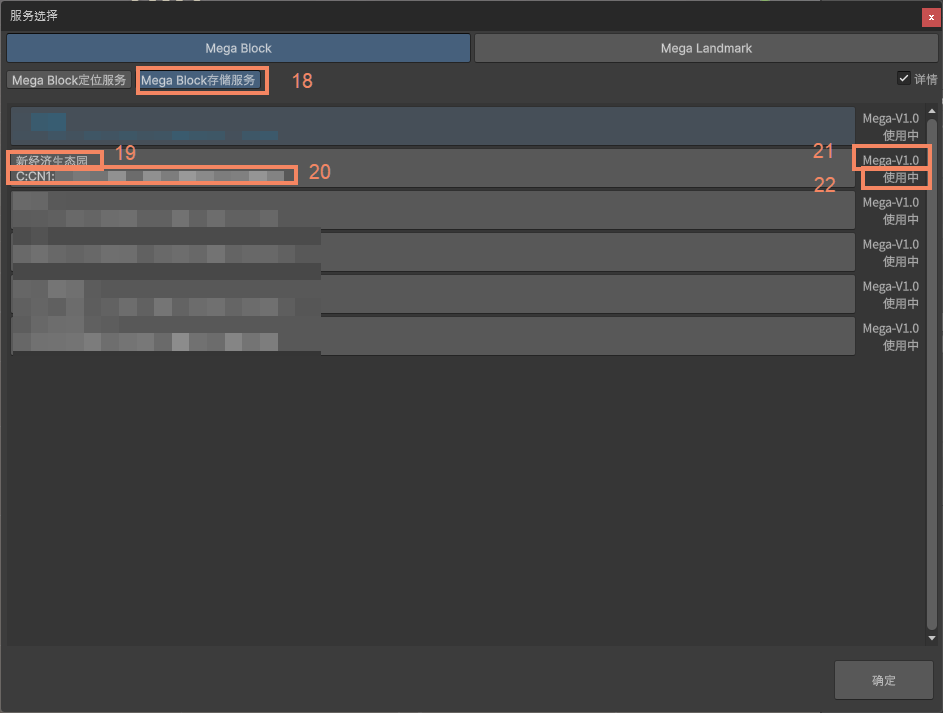Switch to the Mega Landmark tab

pos(706,47)
